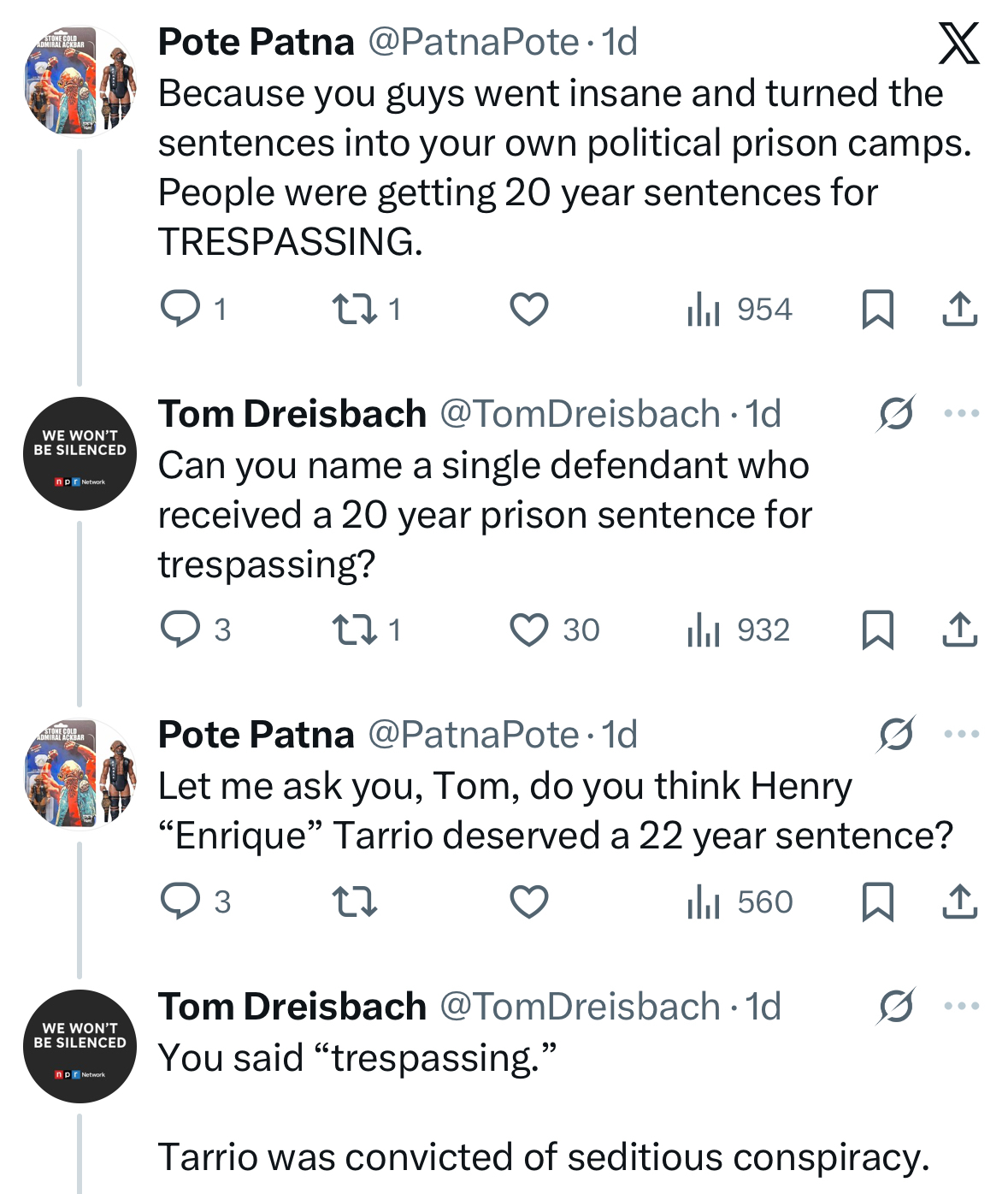This screenshot has width=1008, height=1194.
Task: Reply to Pote Patna's first tweet about trespassing
Action: [x=180, y=309]
